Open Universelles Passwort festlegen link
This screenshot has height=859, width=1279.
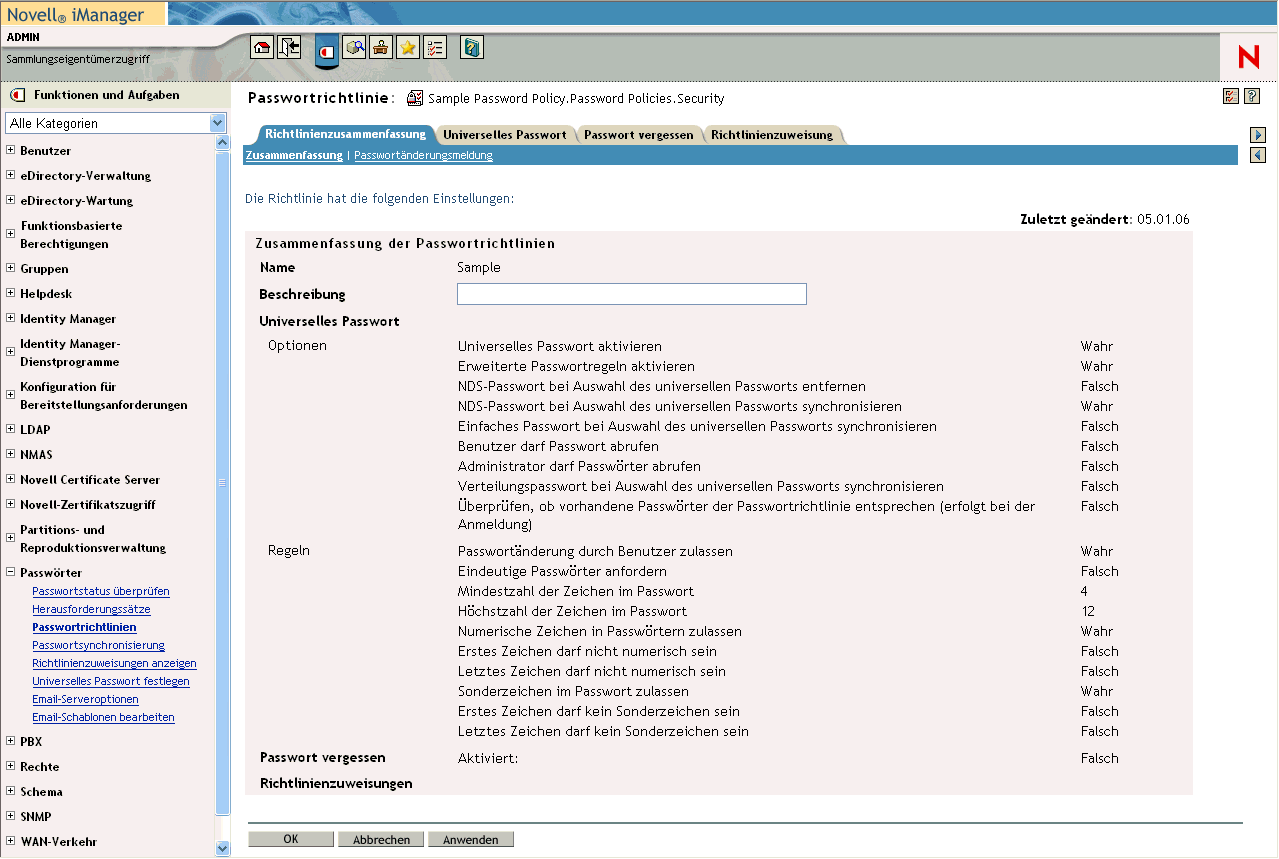pyautogui.click(x=110, y=681)
